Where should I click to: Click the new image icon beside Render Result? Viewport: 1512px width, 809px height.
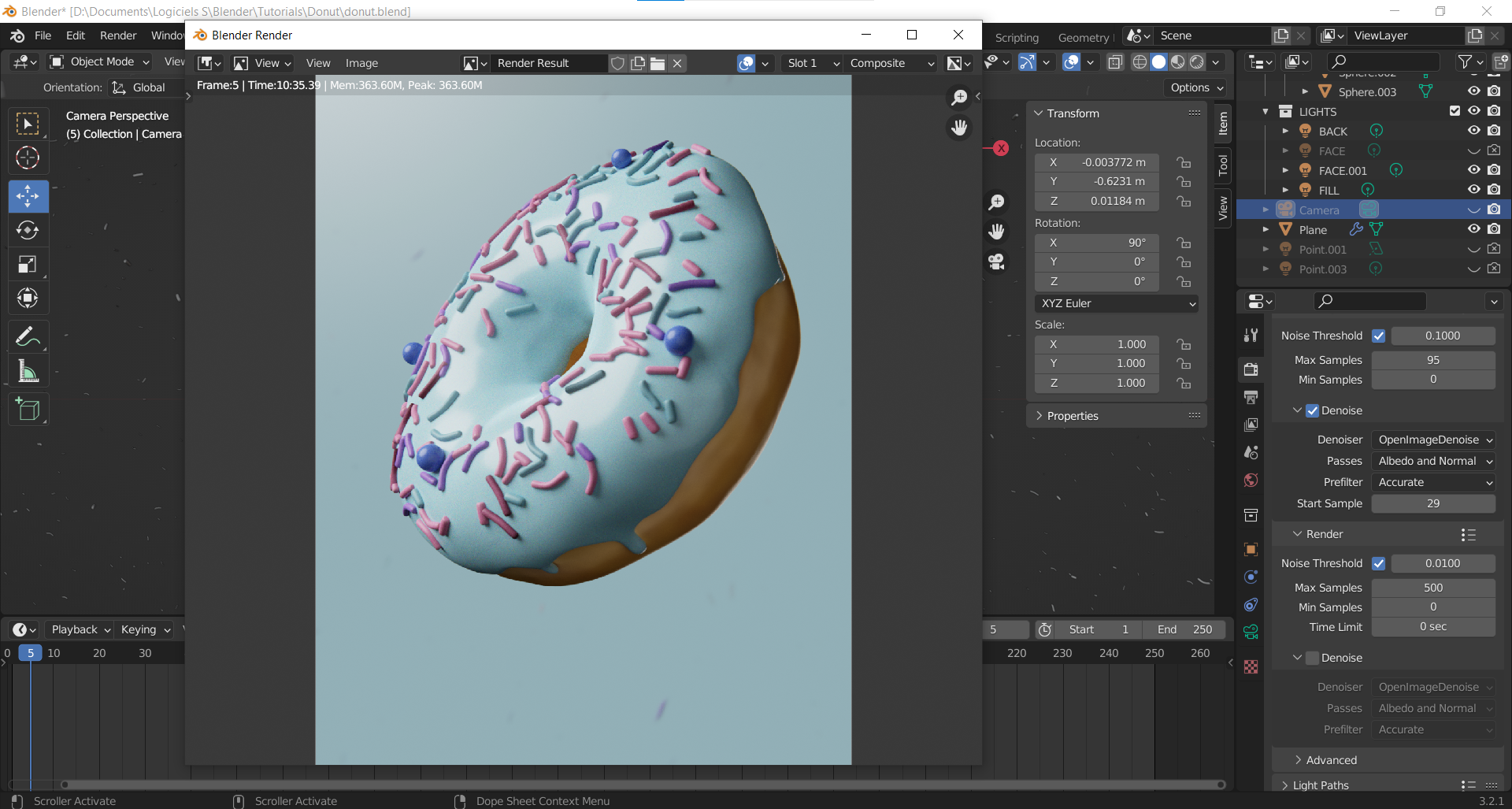638,63
